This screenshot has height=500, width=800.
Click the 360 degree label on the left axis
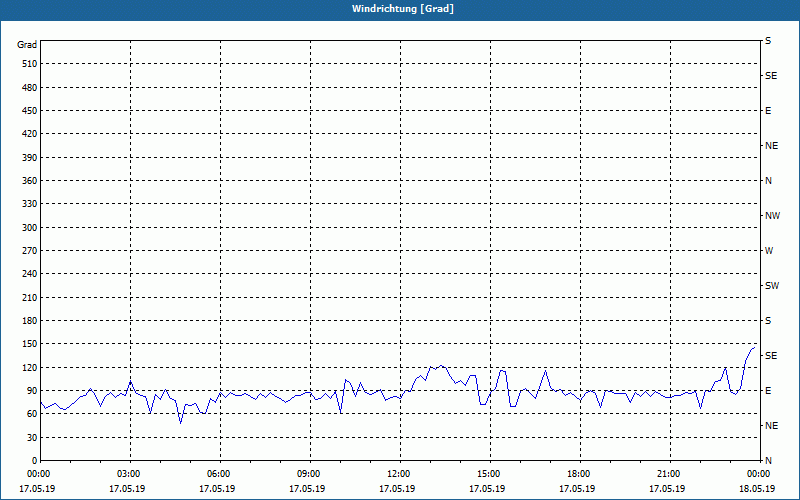click(28, 181)
